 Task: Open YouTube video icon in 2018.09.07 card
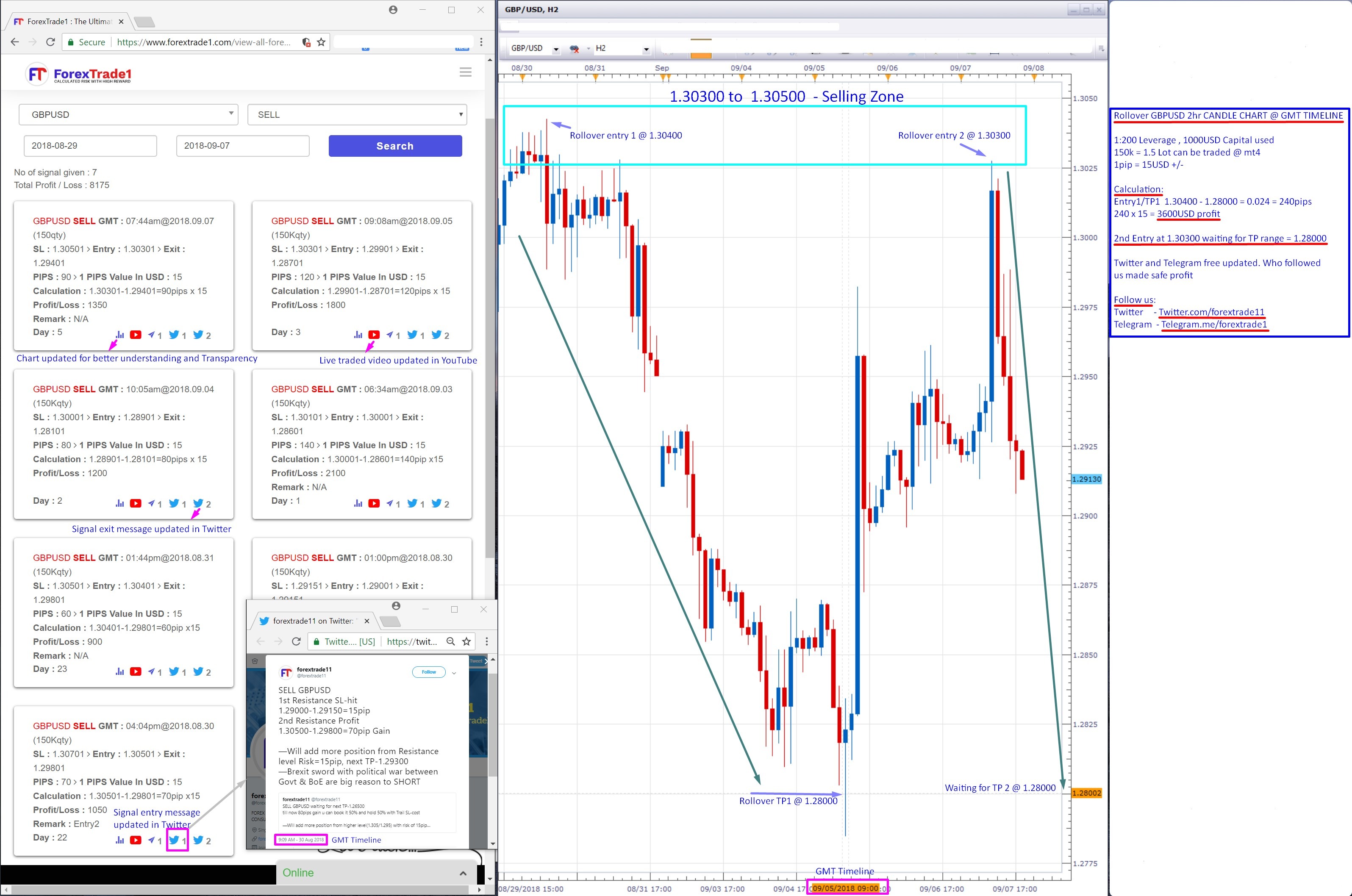[x=136, y=335]
